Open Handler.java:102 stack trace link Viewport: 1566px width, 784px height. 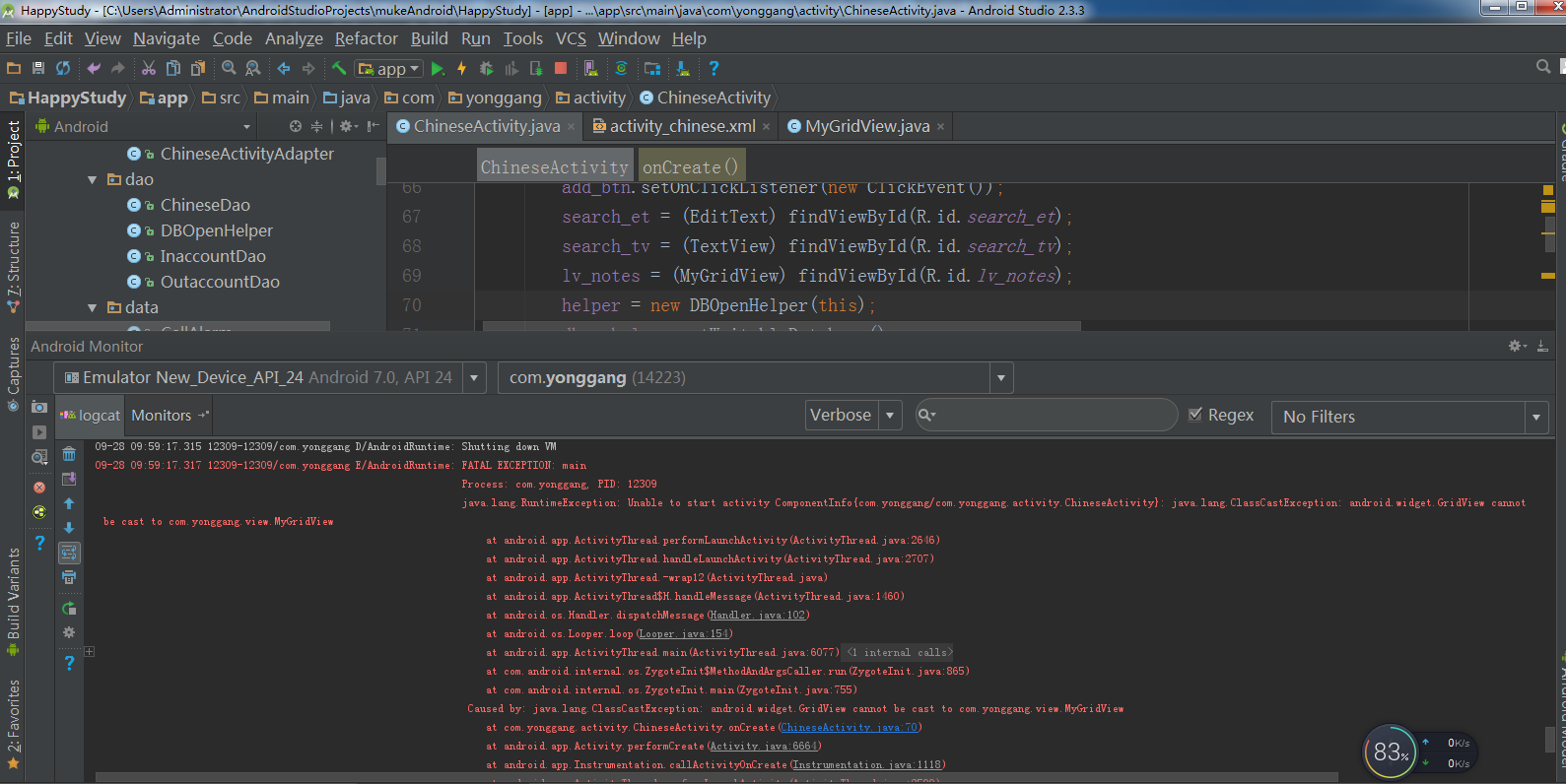click(758, 616)
